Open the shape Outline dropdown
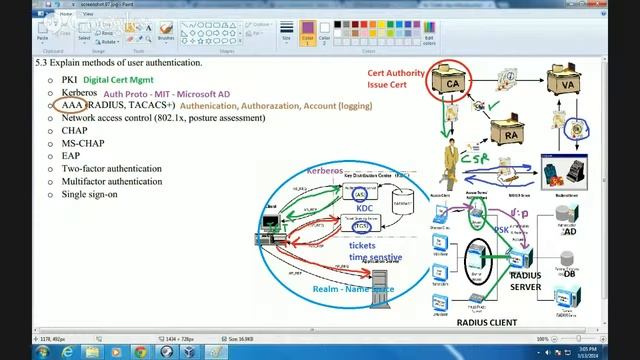Image resolution: width=640 pixels, height=360 pixels. pyautogui.click(x=259, y=24)
